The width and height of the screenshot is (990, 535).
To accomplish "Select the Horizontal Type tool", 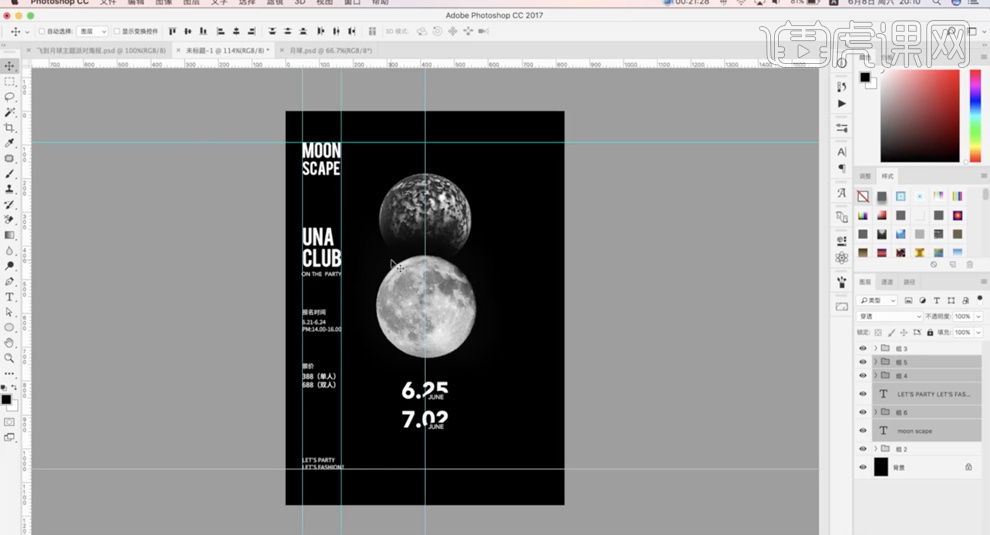I will [x=9, y=297].
